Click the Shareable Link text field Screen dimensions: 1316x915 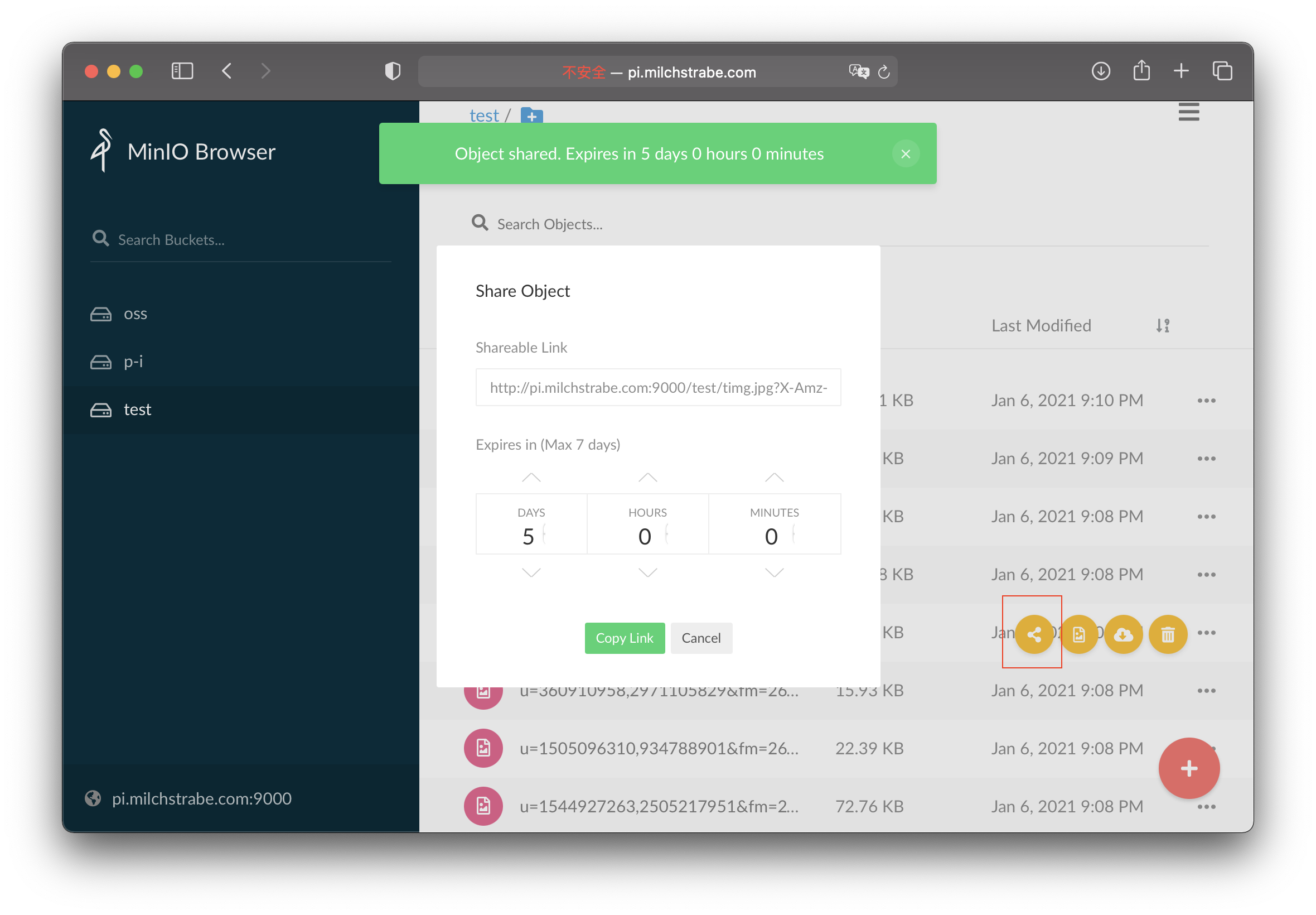click(657, 388)
